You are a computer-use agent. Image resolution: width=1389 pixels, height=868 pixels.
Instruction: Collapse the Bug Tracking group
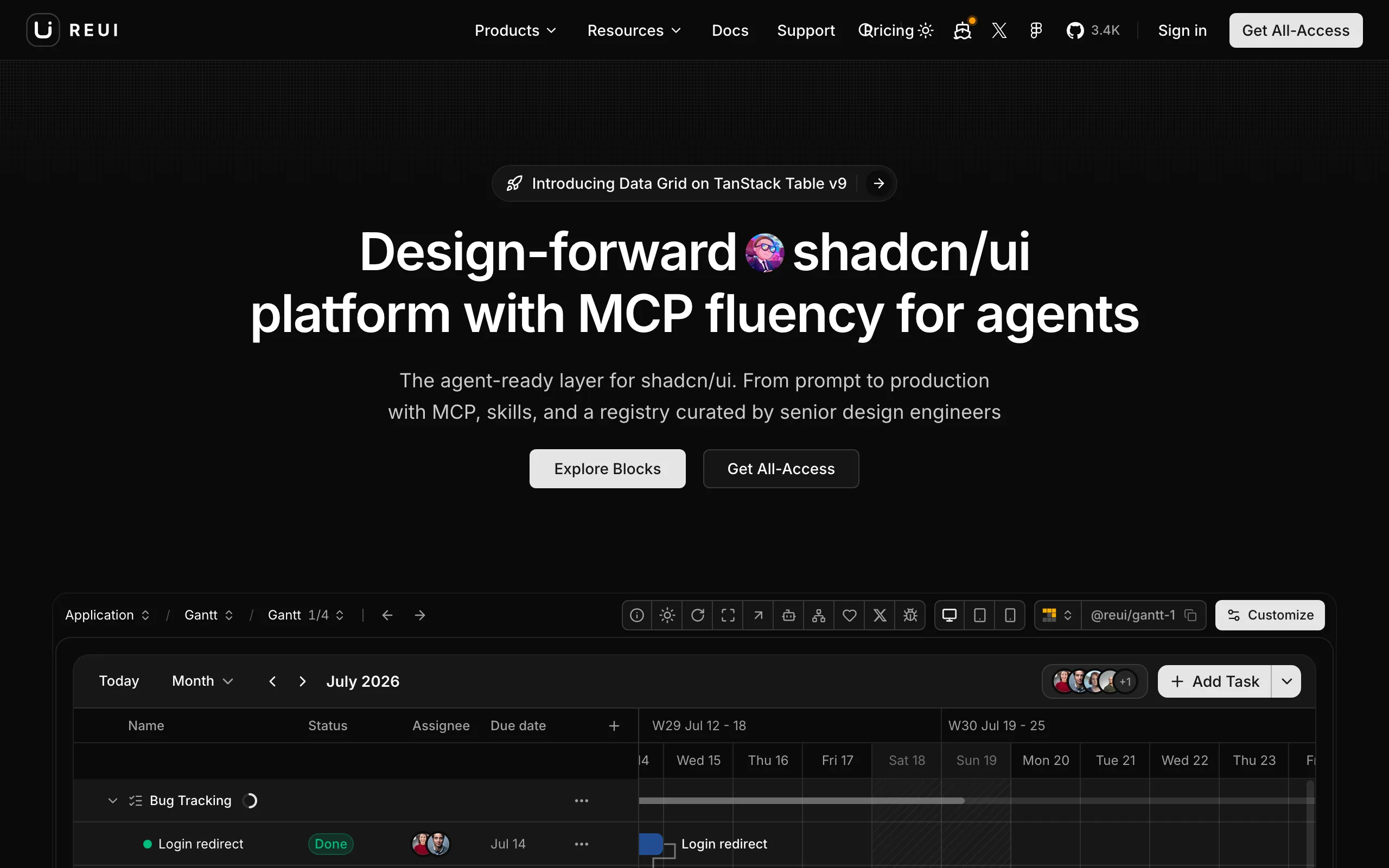[112, 800]
